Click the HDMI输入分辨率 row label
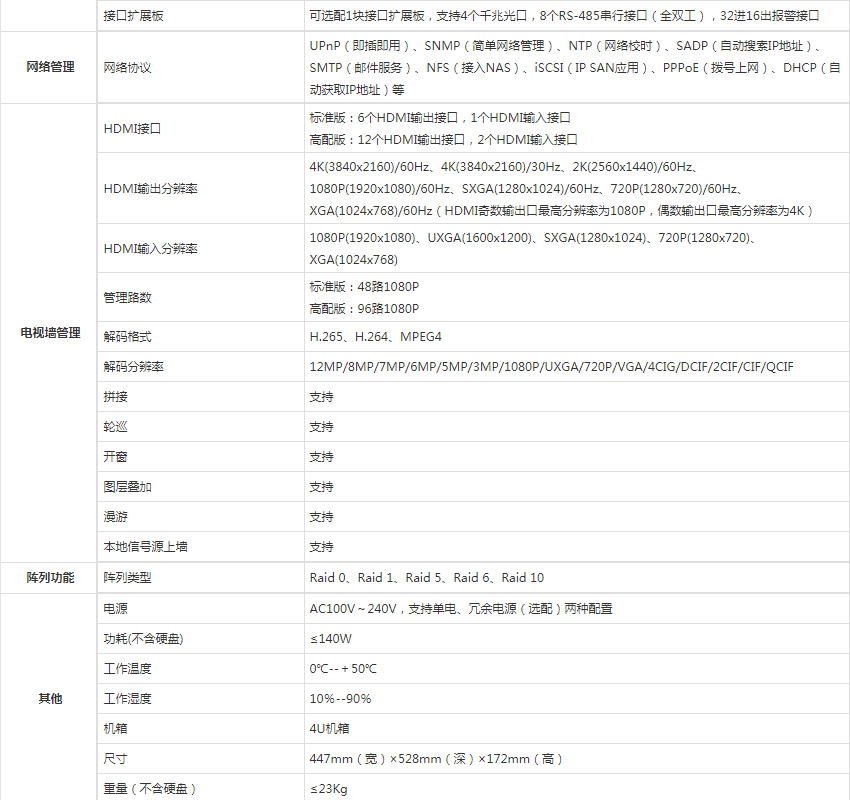Viewport: 850px width, 800px height. [x=150, y=248]
